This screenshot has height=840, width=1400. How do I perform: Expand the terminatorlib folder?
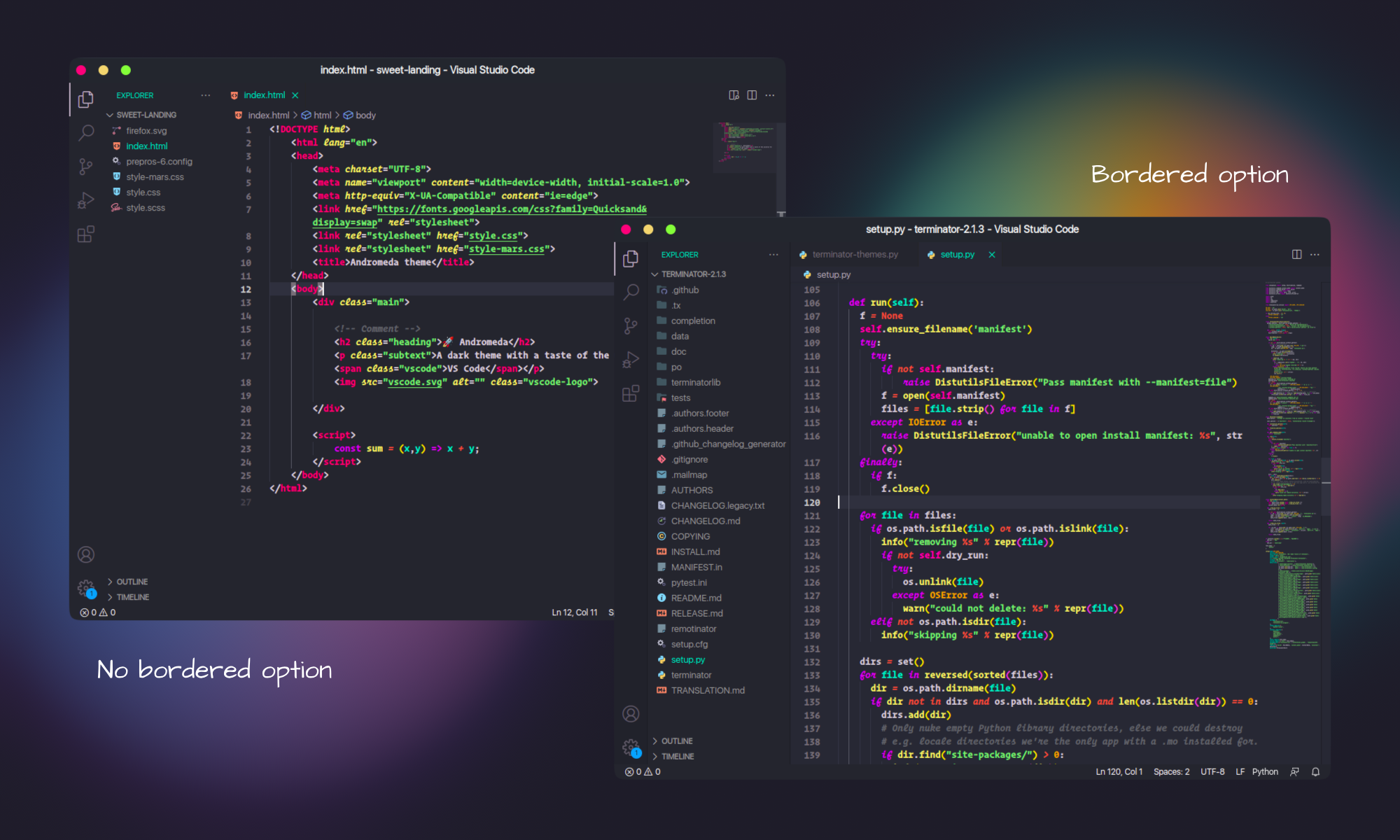pos(695,382)
